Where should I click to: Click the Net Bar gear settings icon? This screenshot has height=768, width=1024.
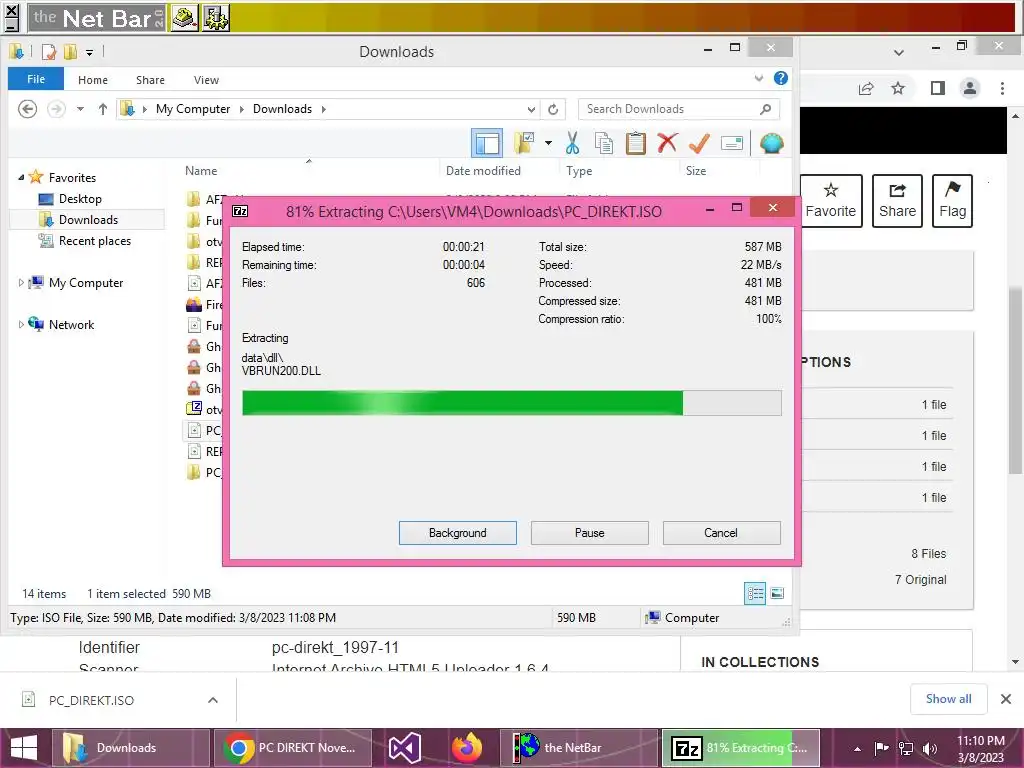[x=216, y=18]
